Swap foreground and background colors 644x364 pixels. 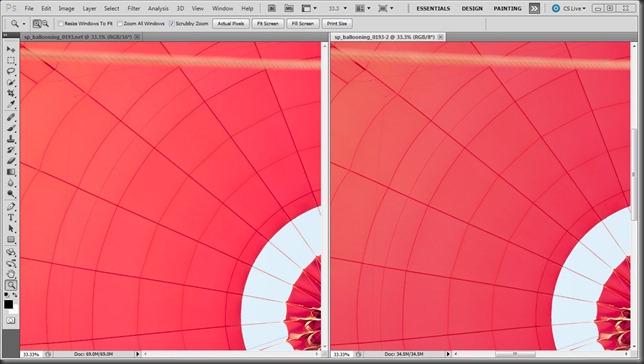[x=15, y=295]
